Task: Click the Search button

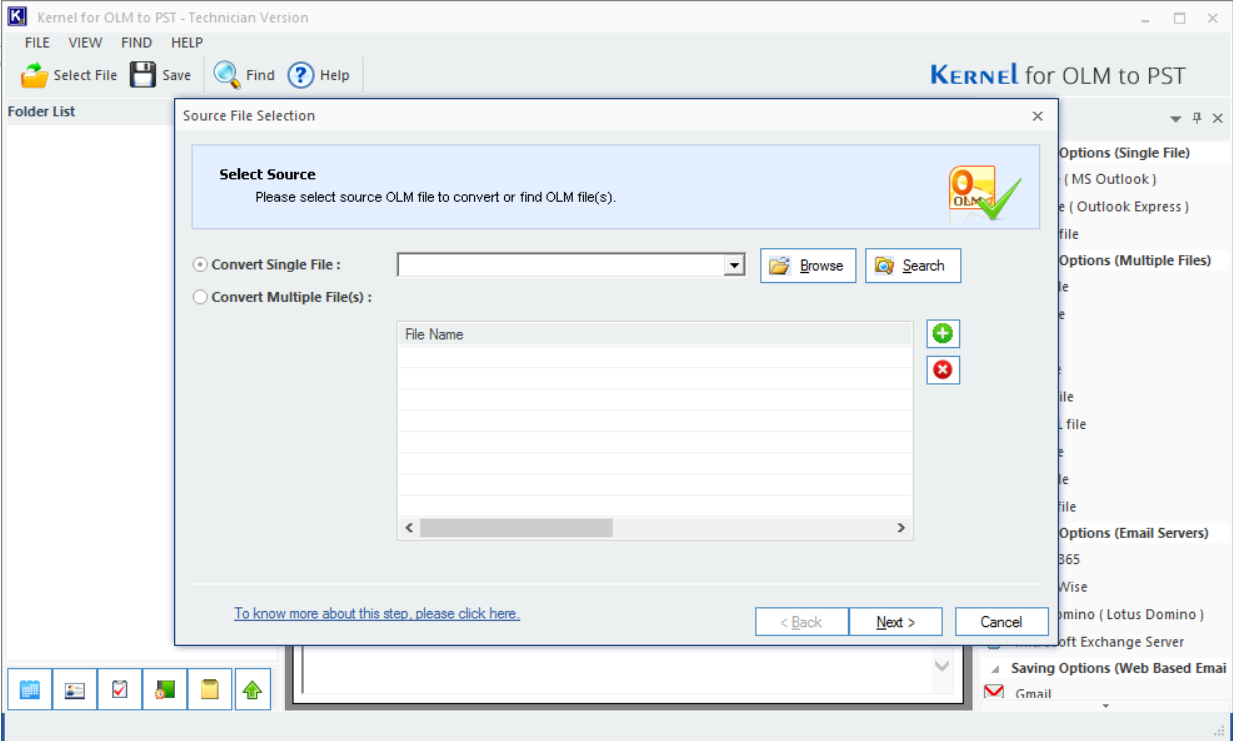Action: (x=913, y=266)
